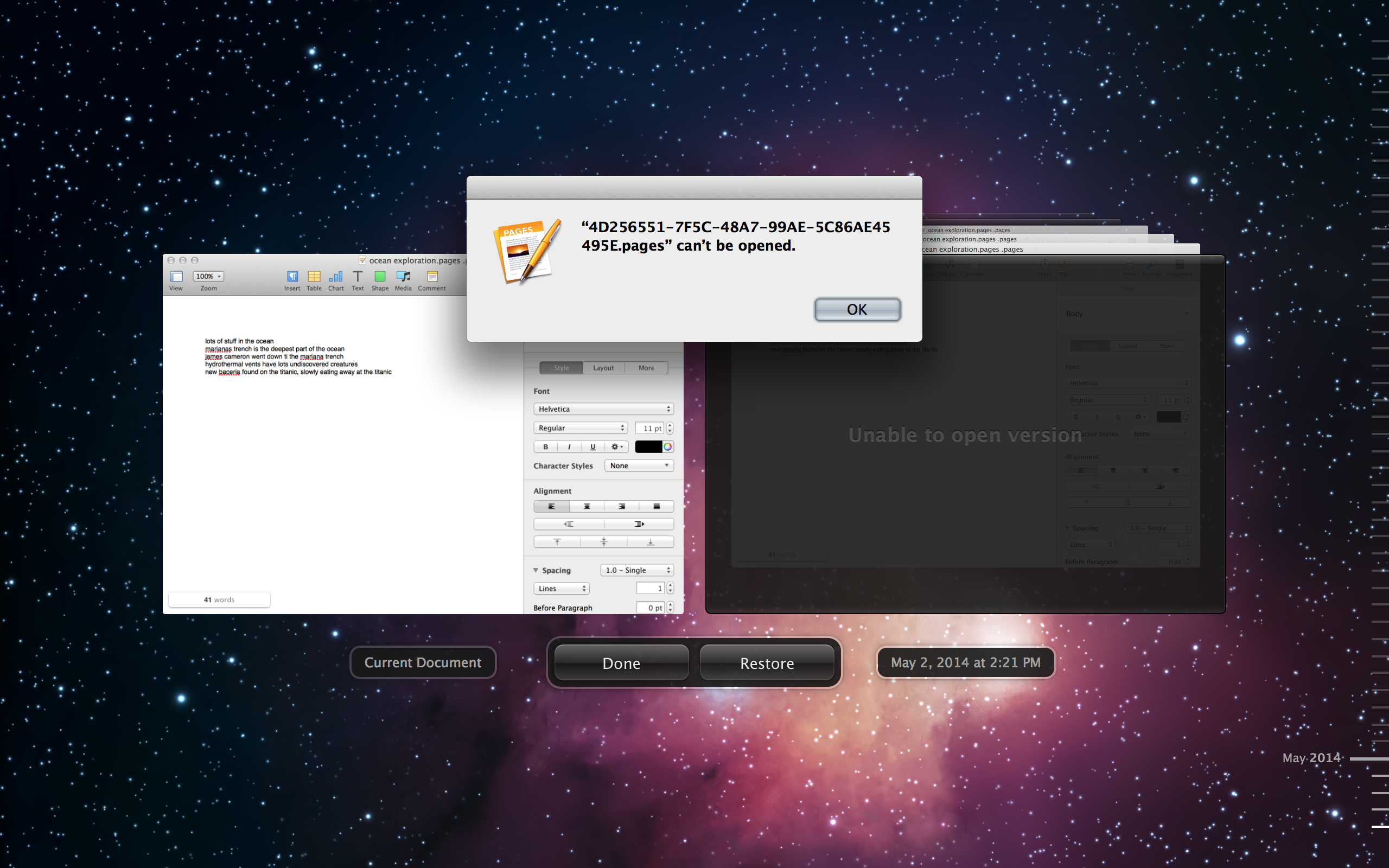
Task: Collapse the Spacing disclosure triangle
Action: (x=536, y=570)
